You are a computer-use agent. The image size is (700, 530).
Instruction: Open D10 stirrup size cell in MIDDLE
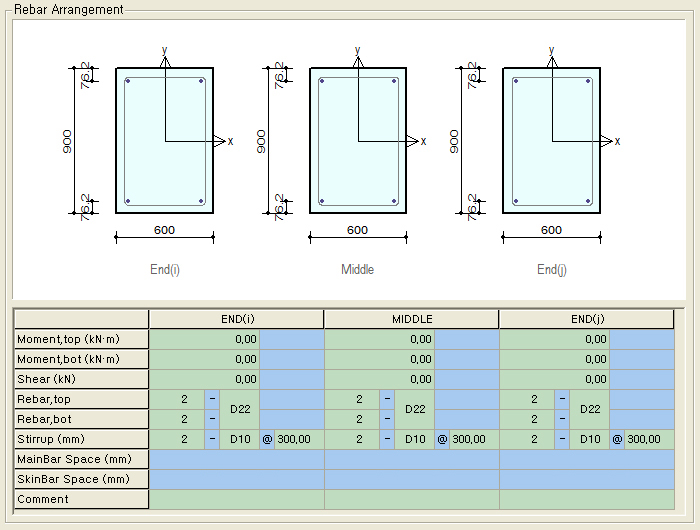pos(415,439)
